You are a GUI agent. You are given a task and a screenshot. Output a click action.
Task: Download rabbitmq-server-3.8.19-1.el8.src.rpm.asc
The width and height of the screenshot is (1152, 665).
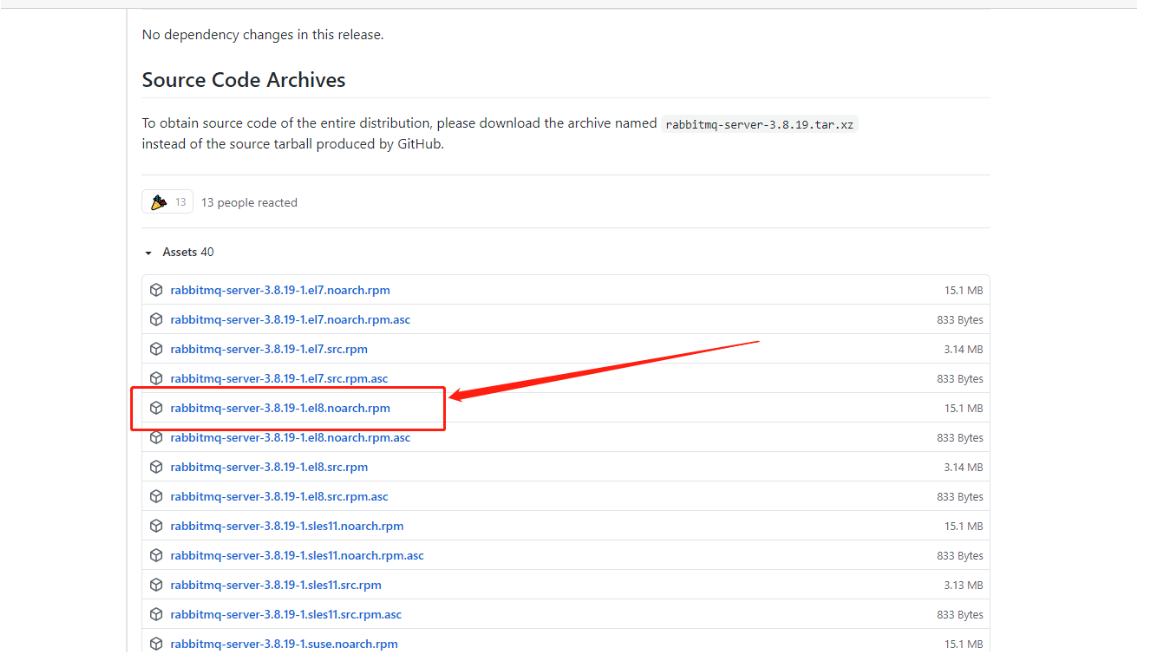click(279, 496)
